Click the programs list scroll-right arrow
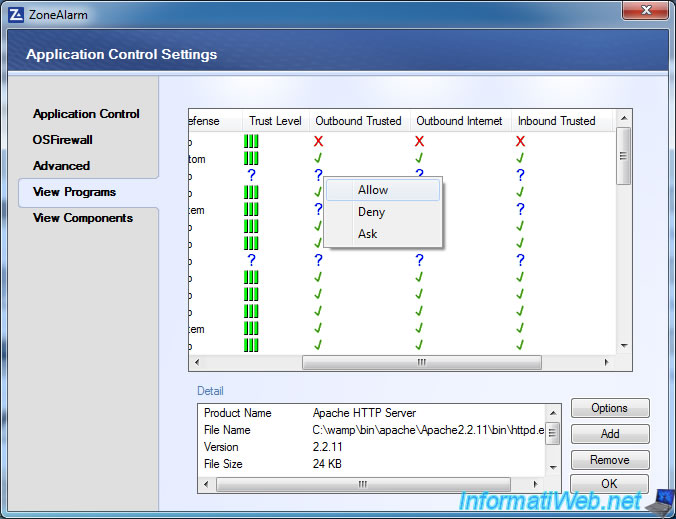The width and height of the screenshot is (676, 519). click(607, 362)
